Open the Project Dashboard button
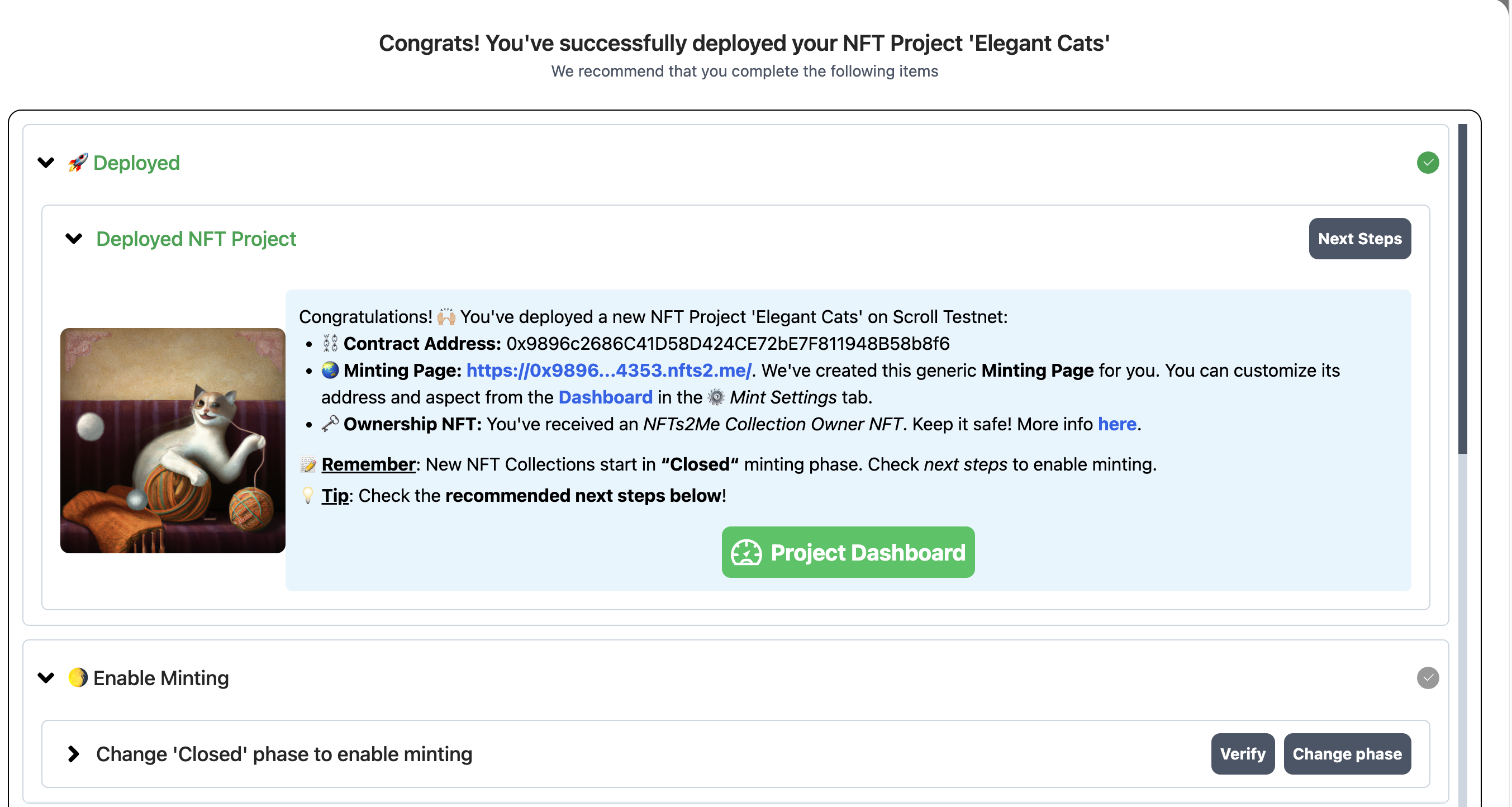The image size is (1512, 807). click(848, 552)
